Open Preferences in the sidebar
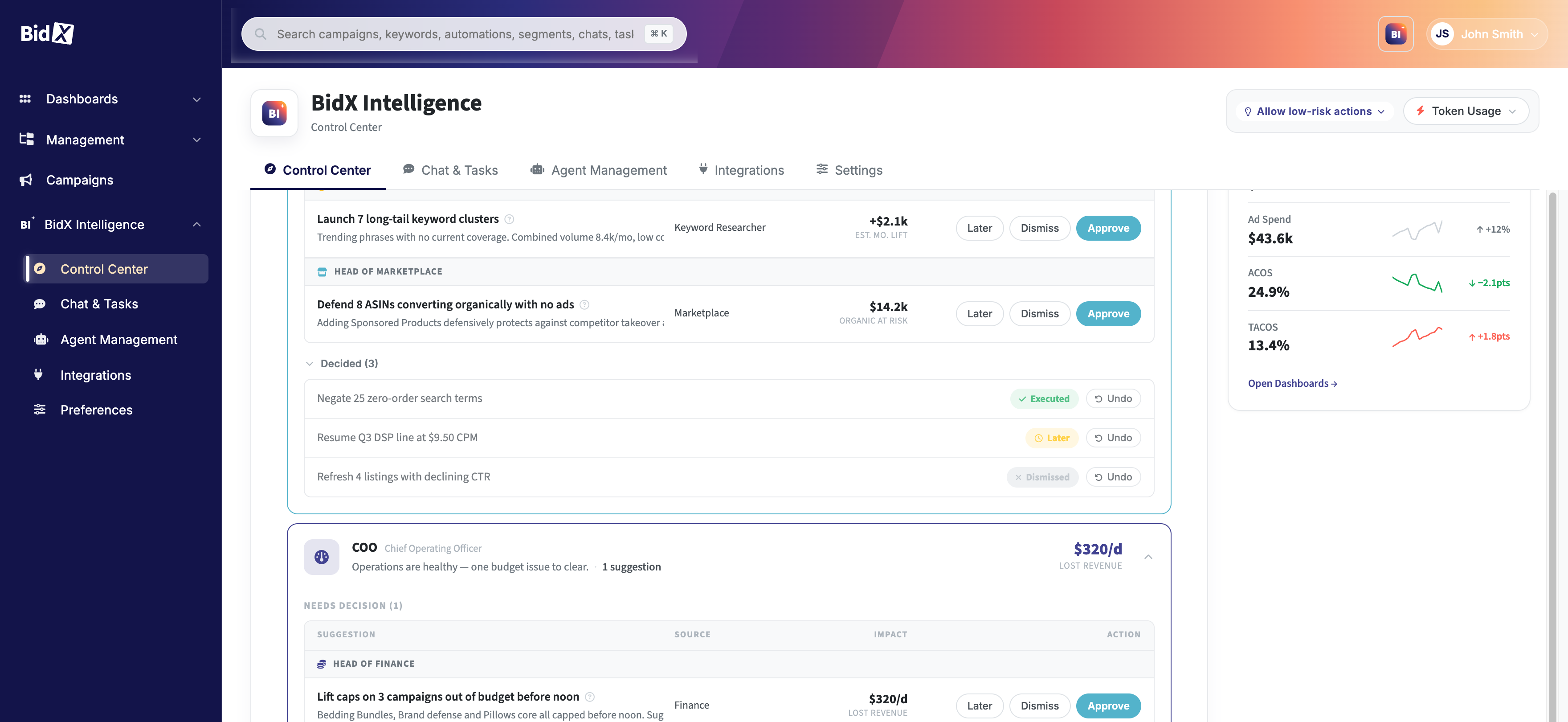 [x=96, y=410]
